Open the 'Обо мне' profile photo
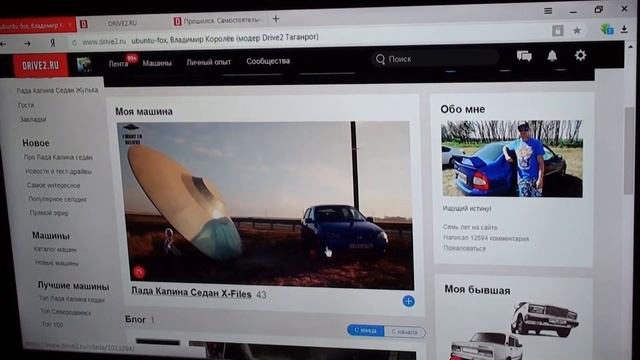This screenshot has width=640, height=360. (512, 158)
